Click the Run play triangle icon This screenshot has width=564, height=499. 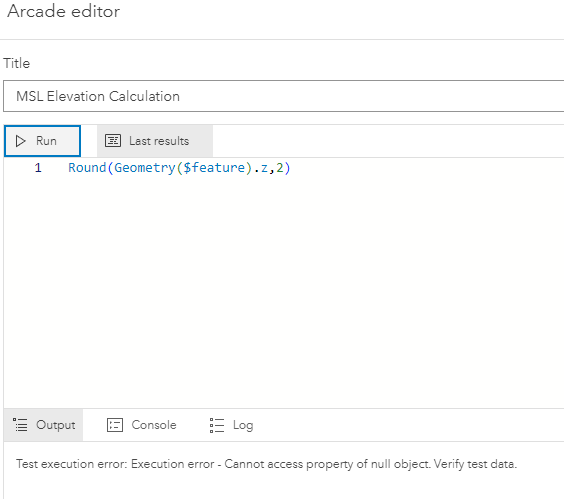click(21, 141)
